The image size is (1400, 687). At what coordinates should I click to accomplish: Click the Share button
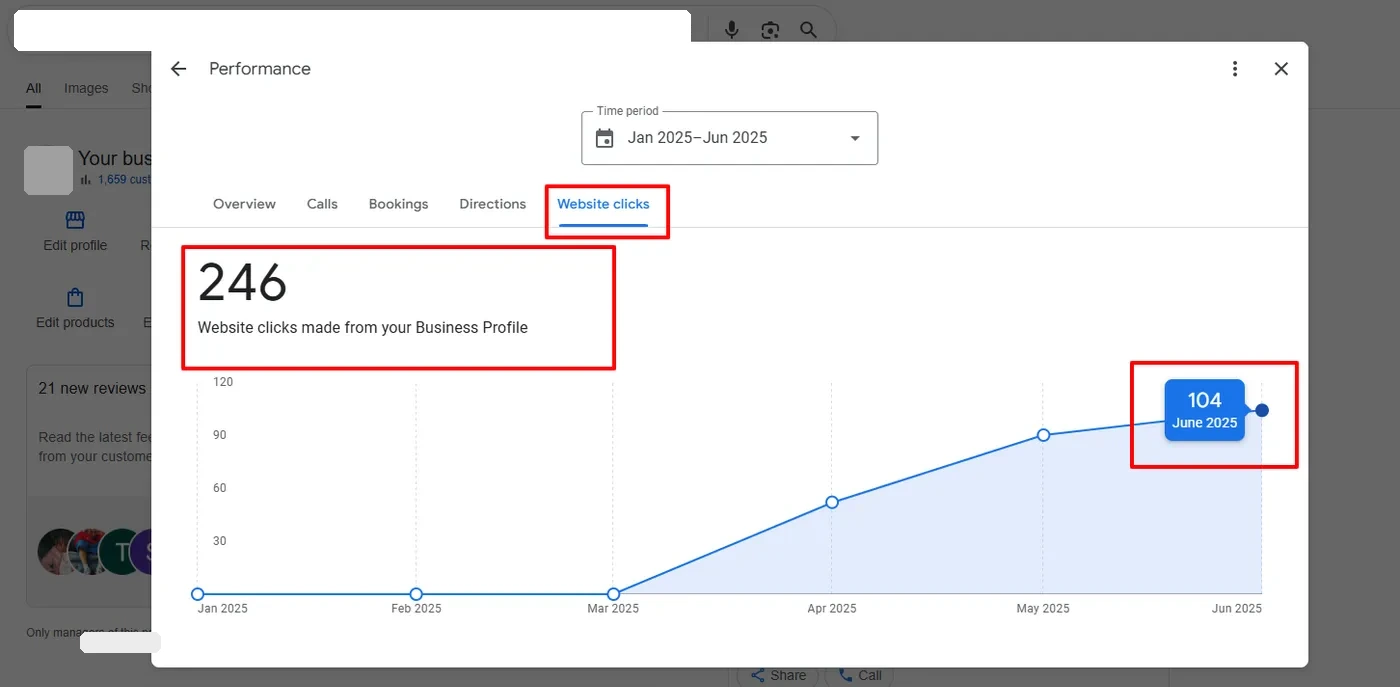tap(778, 675)
